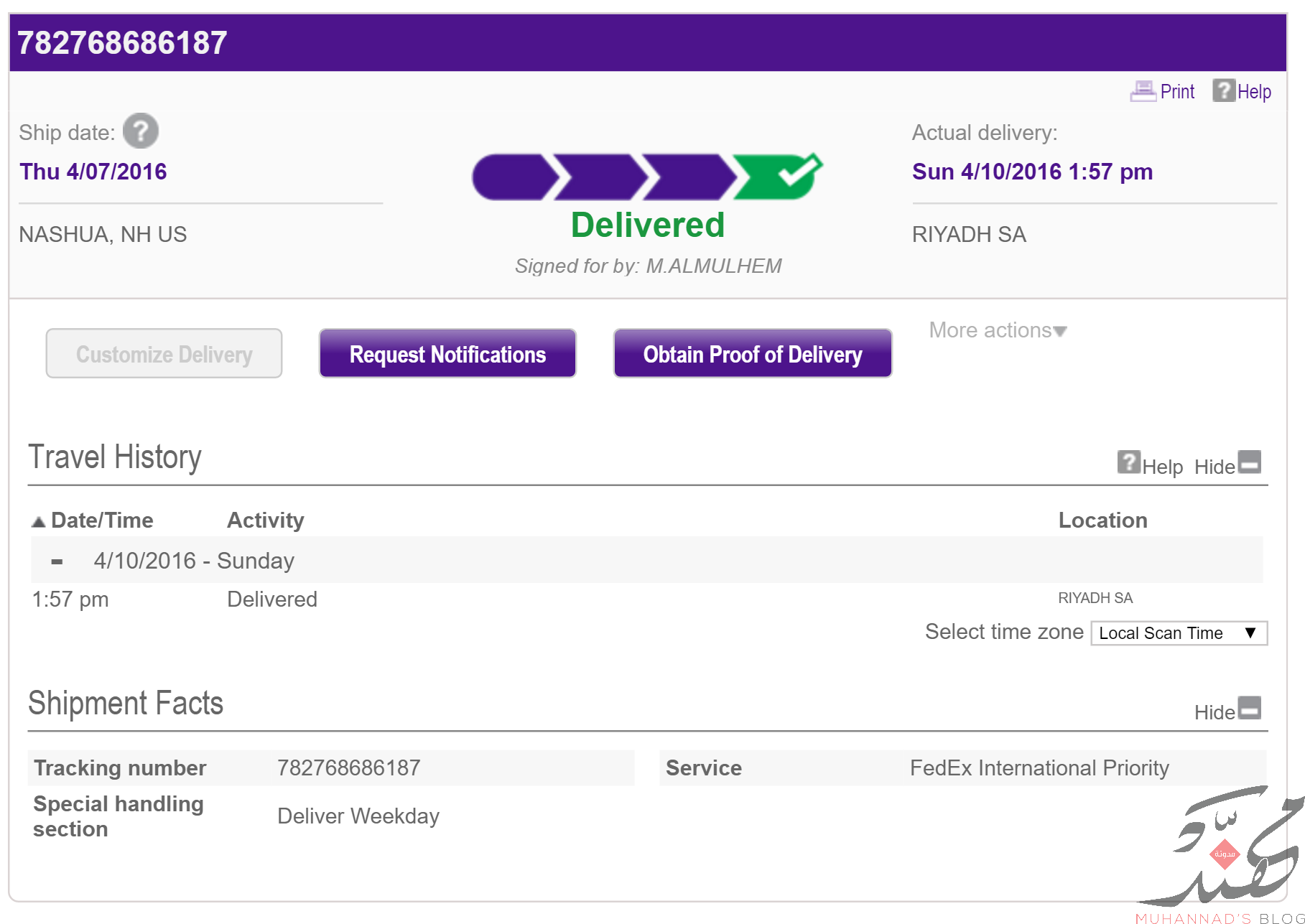
Task: Click the greyed-out Customize Delivery button
Action: [x=164, y=353]
